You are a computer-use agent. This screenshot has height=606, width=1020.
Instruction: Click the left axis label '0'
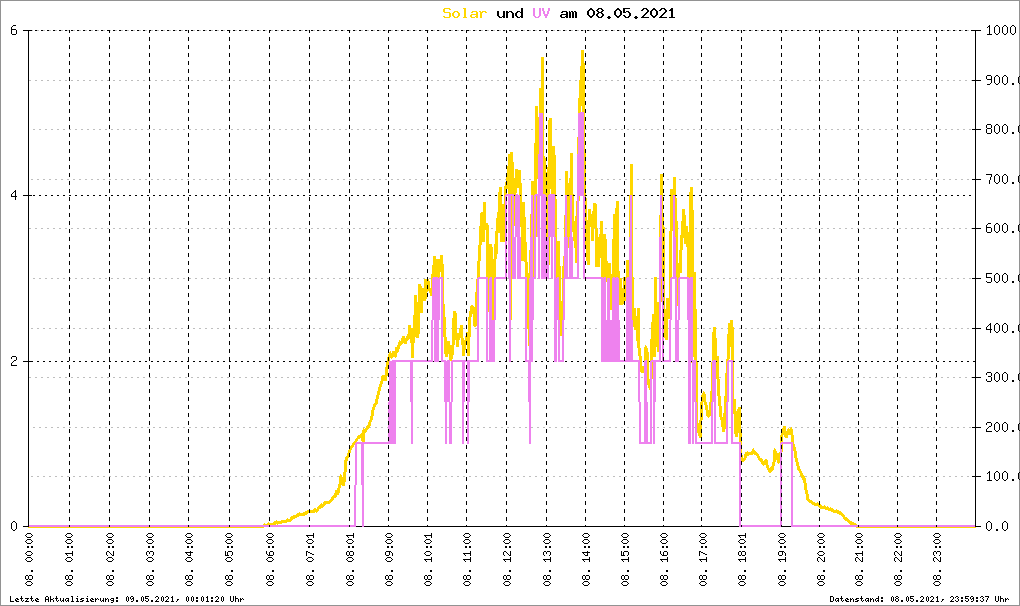pyautogui.click(x=14, y=526)
